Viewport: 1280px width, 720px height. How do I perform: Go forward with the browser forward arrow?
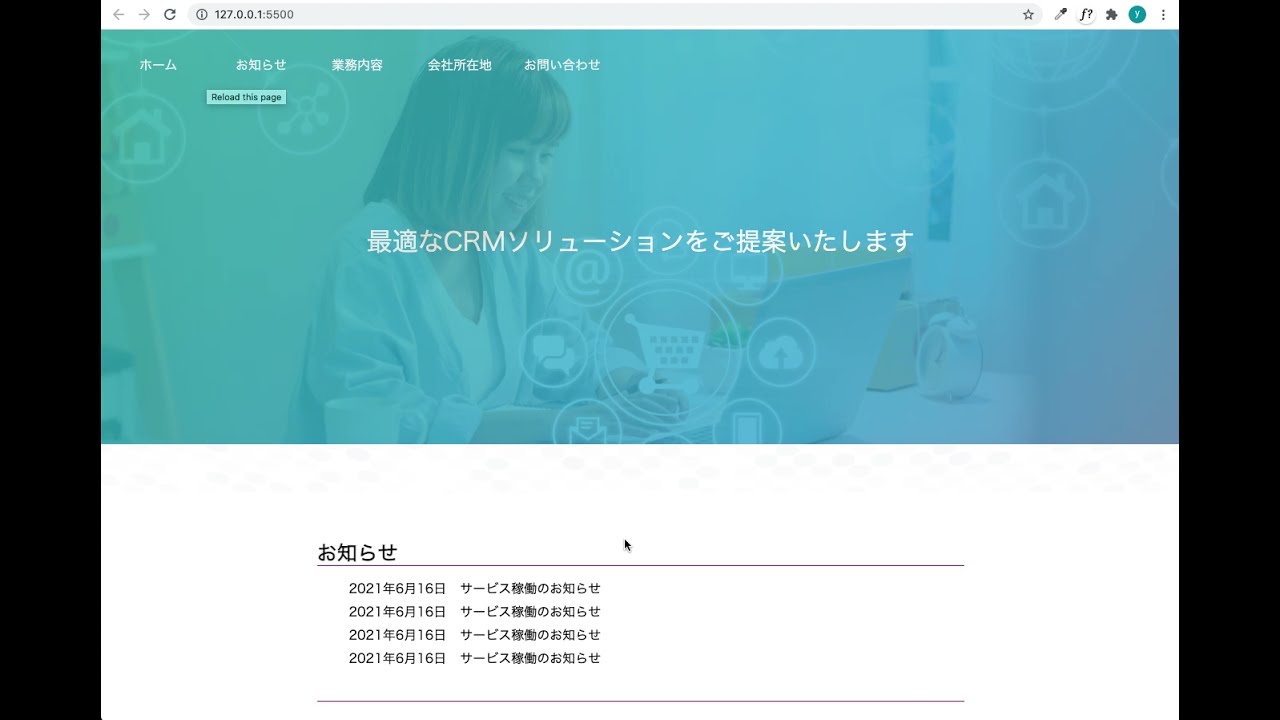point(144,14)
